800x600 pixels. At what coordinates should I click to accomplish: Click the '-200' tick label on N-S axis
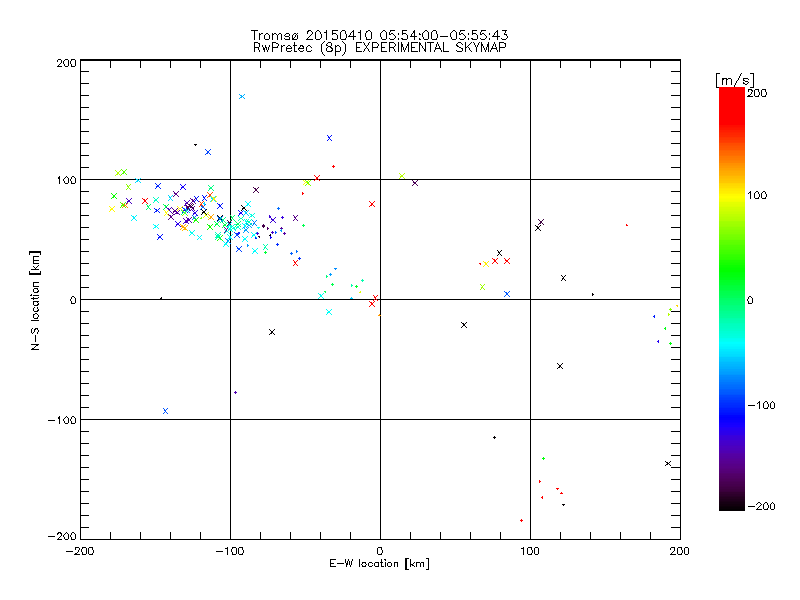coord(62,536)
